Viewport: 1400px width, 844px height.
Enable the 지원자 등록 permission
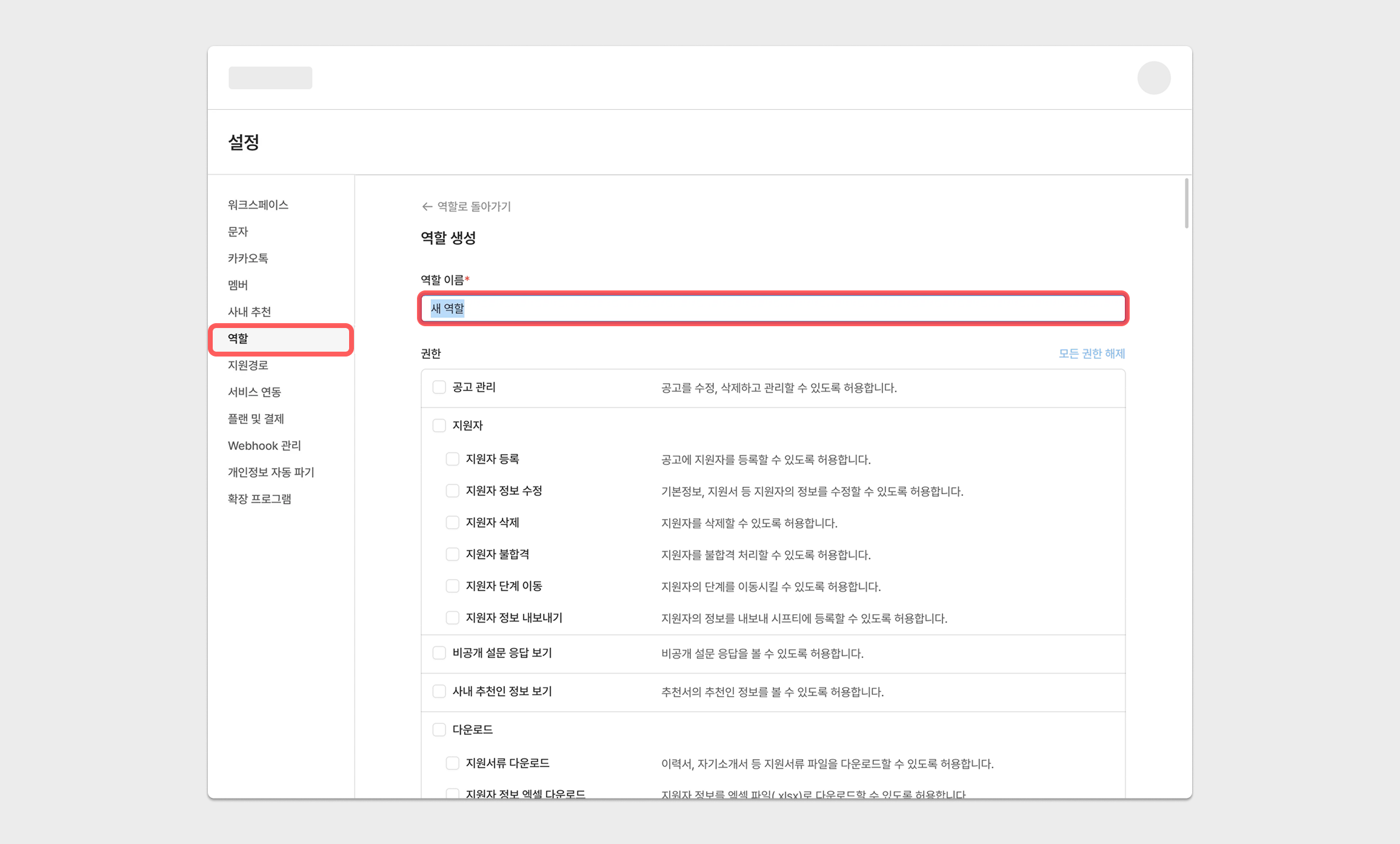(x=452, y=459)
